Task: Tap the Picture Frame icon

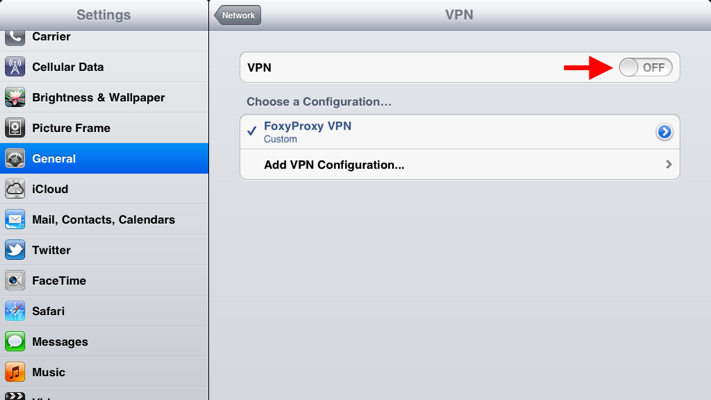Action: [15, 128]
